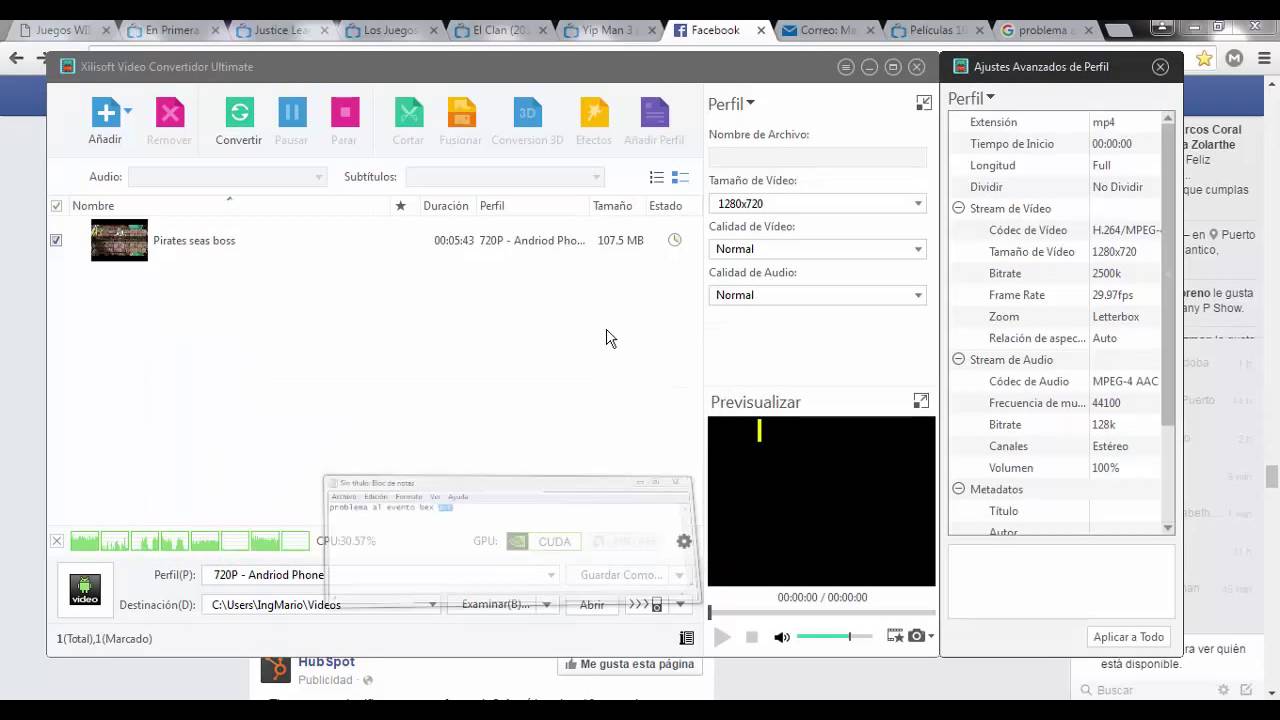Click the Aplicar a Todo button
Viewport: 1280px width, 720px height.
(x=1128, y=637)
